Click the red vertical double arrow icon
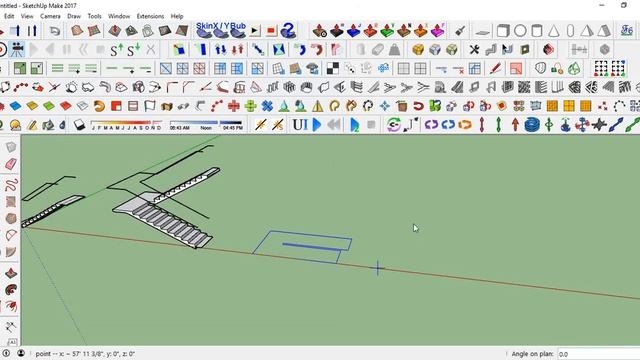 [482, 125]
